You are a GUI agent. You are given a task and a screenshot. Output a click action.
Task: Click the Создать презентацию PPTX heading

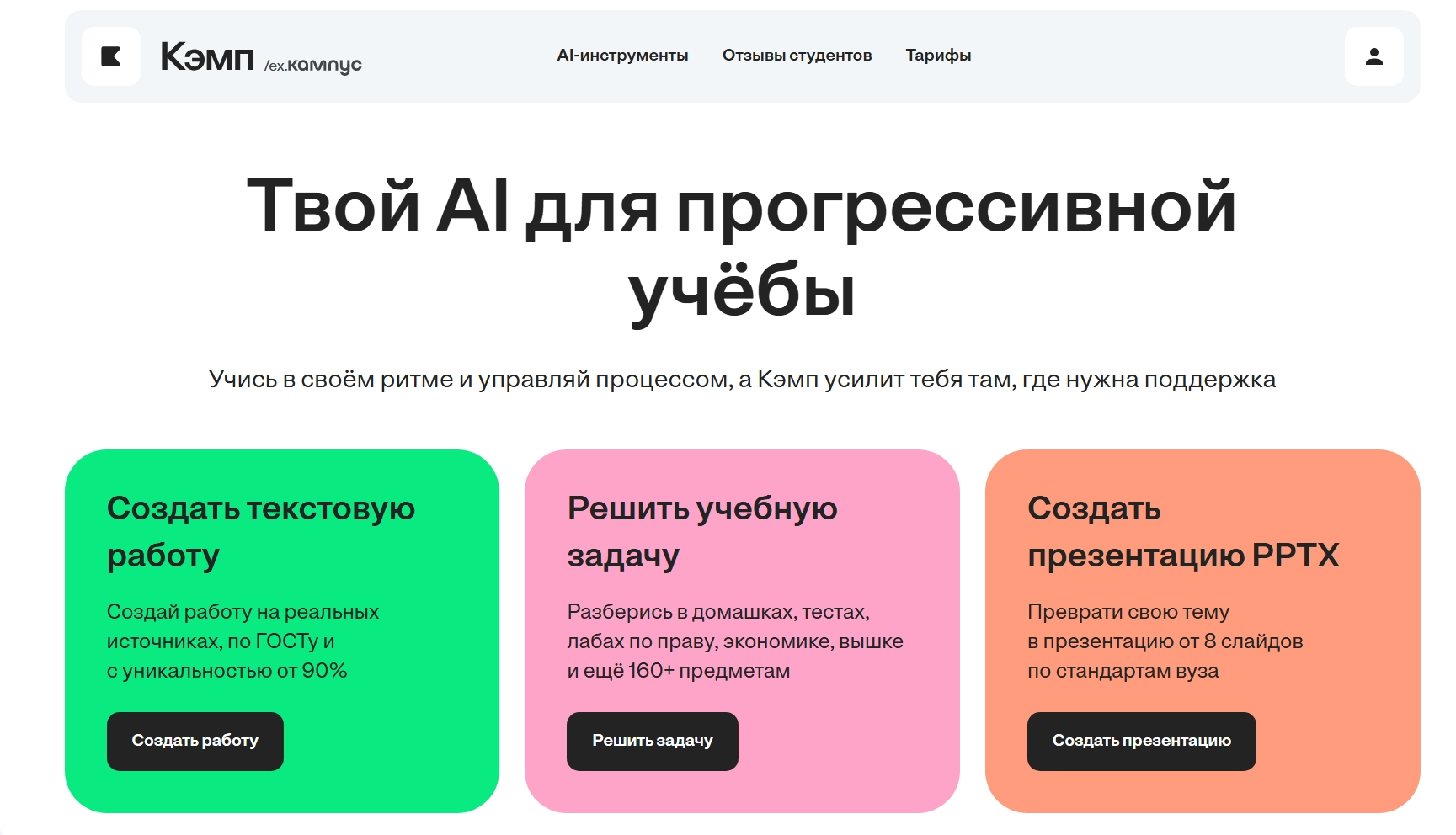1182,531
